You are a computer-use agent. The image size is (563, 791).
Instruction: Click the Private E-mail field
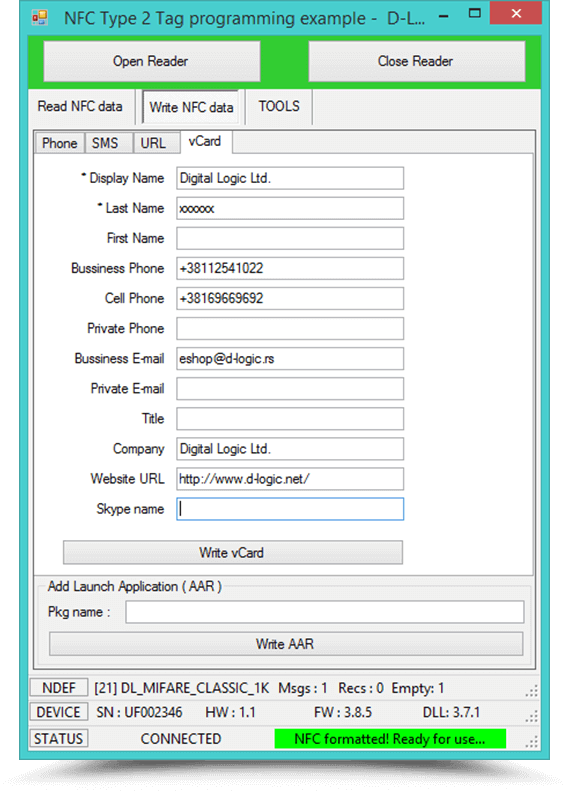(x=290, y=388)
